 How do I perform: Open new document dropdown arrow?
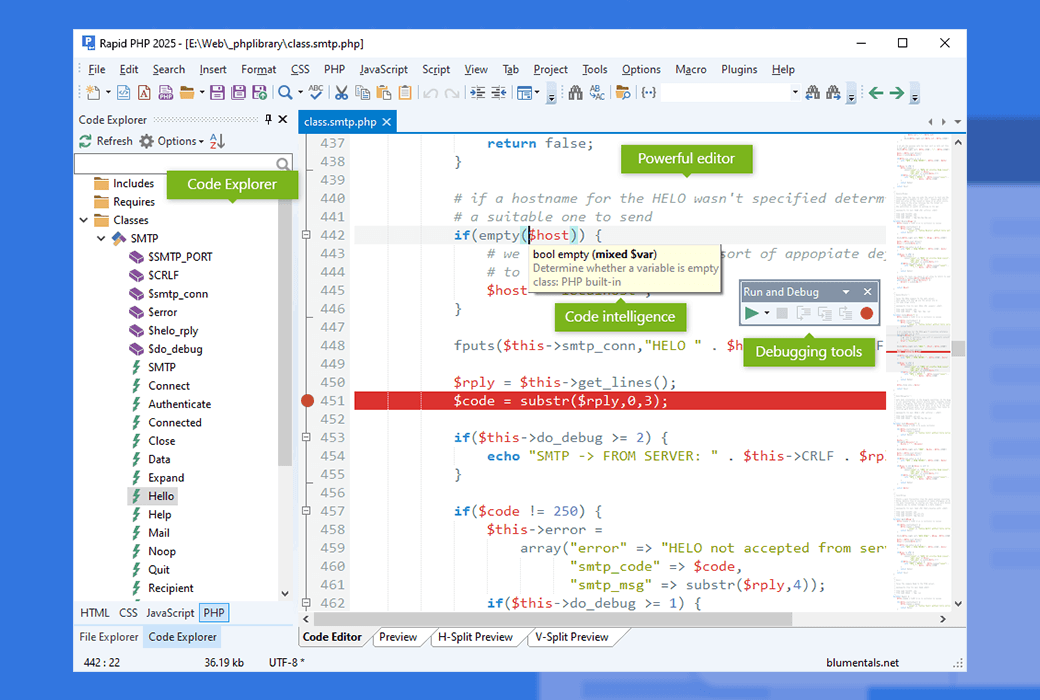(x=107, y=93)
